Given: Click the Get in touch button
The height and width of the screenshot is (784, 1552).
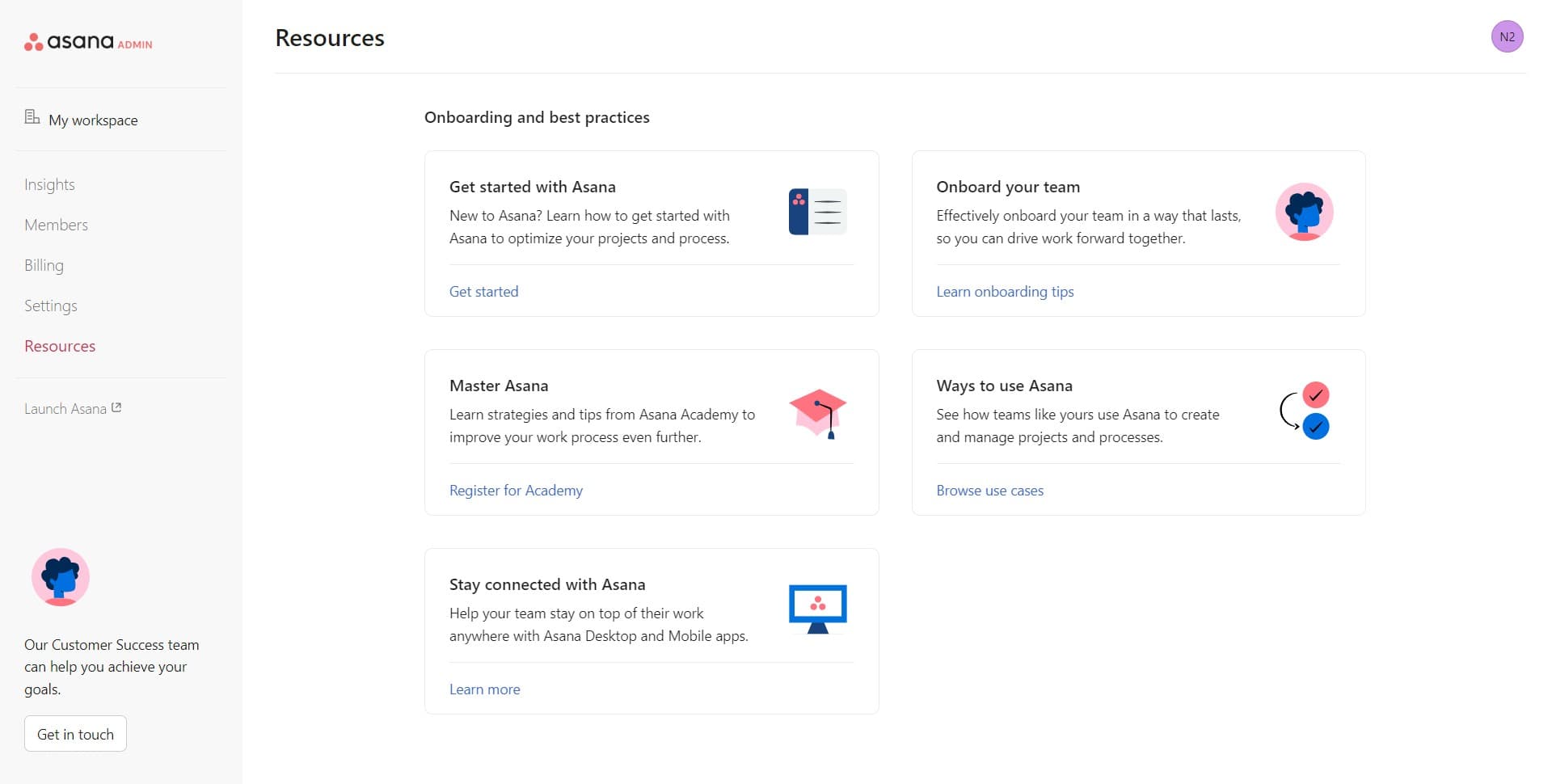Looking at the screenshot, I should coord(75,733).
